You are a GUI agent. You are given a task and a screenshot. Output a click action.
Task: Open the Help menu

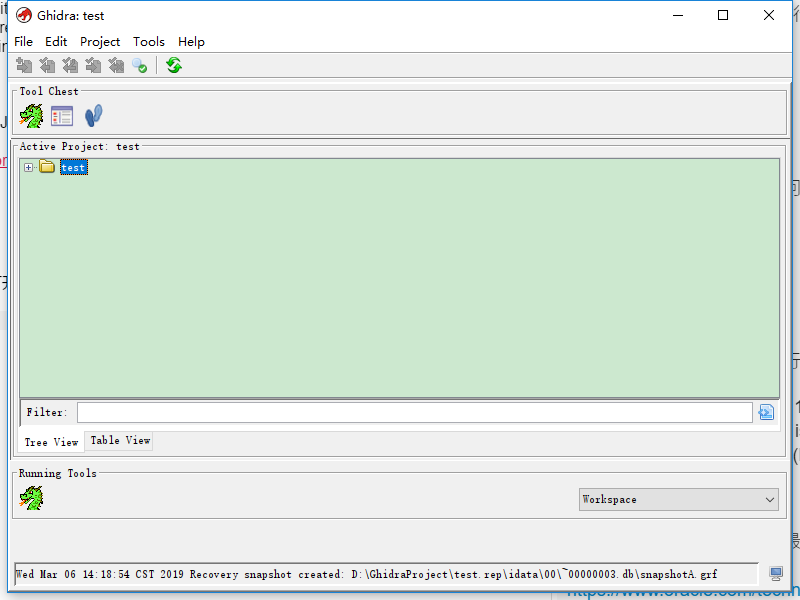191,41
